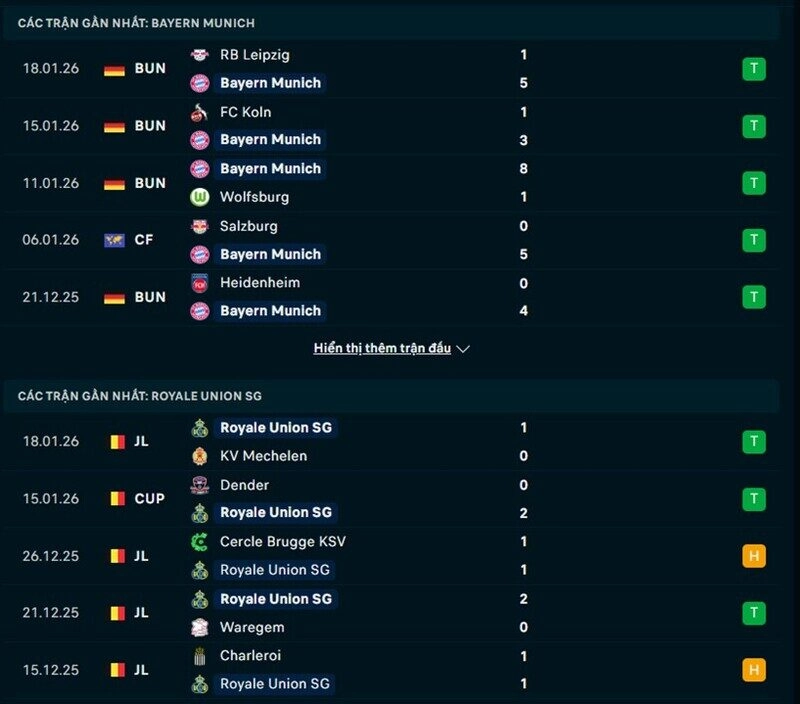This screenshot has width=800, height=704.
Task: Click the FC Koln club crest
Action: [x=200, y=112]
